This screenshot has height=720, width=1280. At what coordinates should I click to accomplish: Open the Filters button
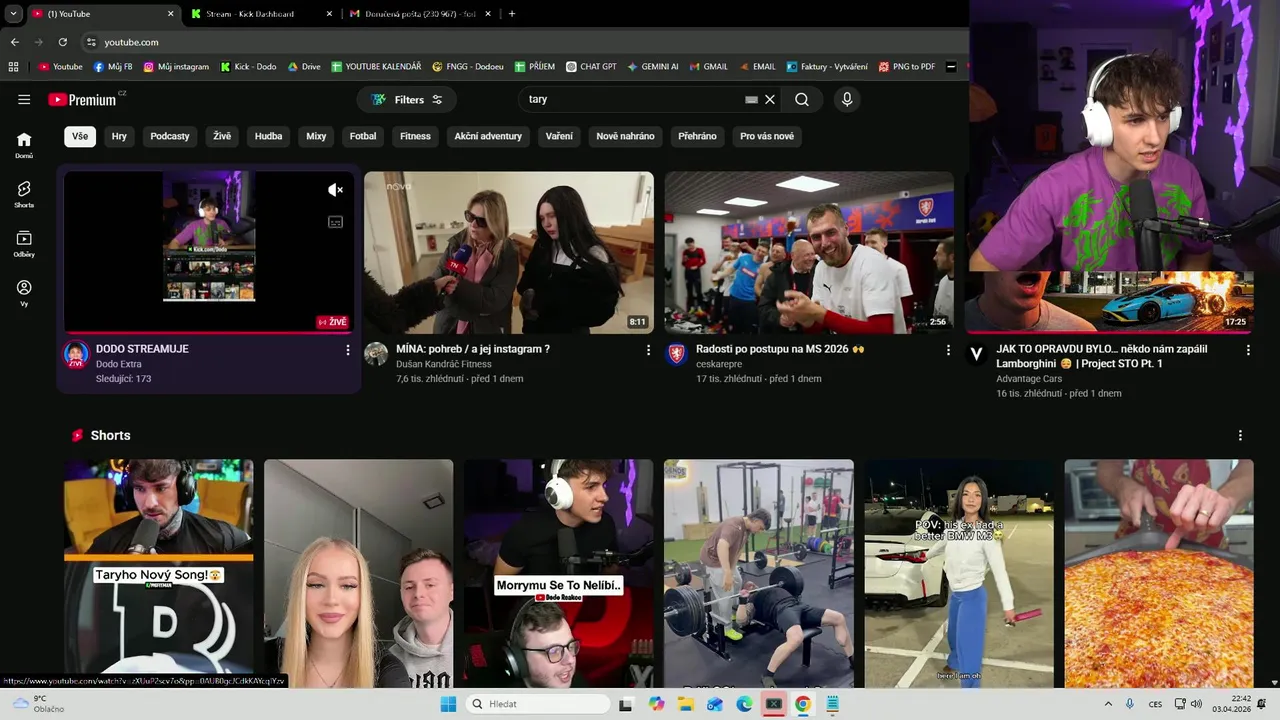click(406, 99)
